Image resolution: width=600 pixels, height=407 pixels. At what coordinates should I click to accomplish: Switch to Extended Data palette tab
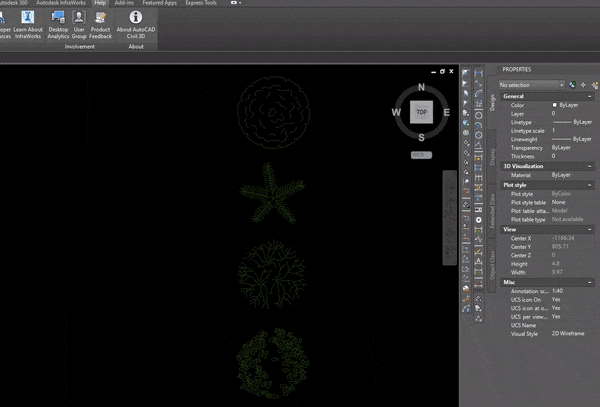[492, 211]
